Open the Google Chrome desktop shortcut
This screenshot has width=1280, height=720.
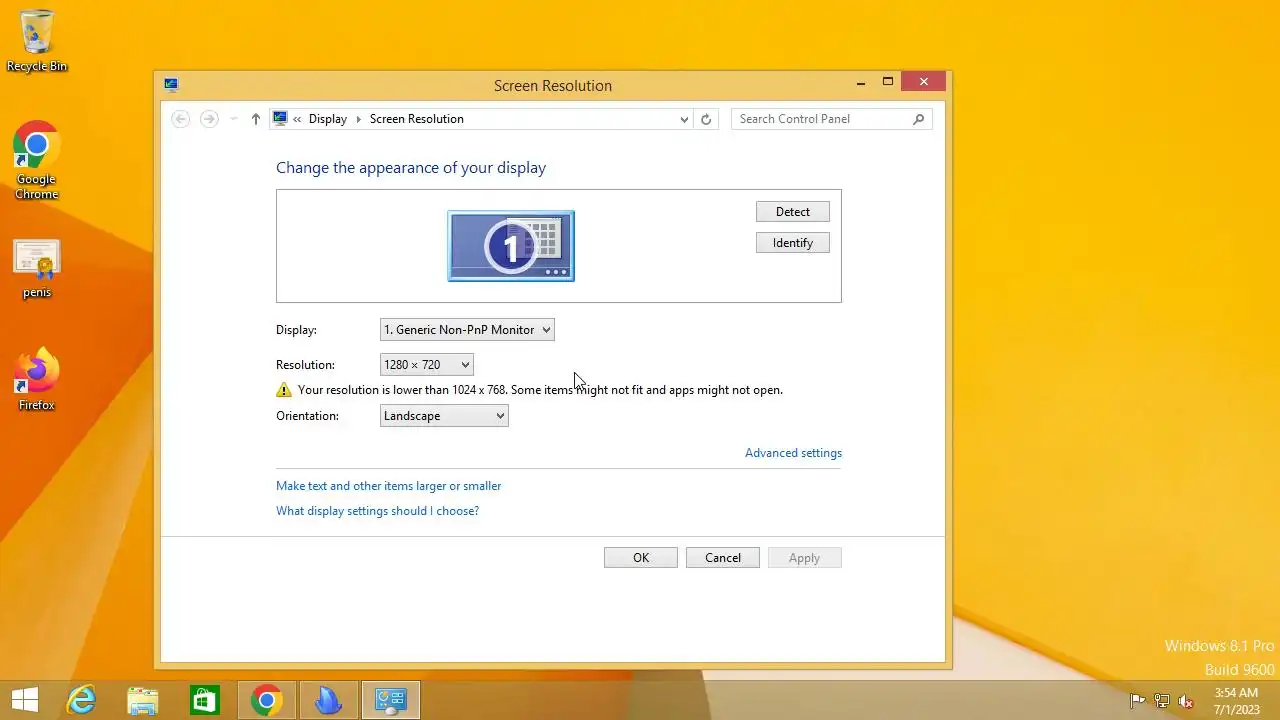tap(37, 160)
